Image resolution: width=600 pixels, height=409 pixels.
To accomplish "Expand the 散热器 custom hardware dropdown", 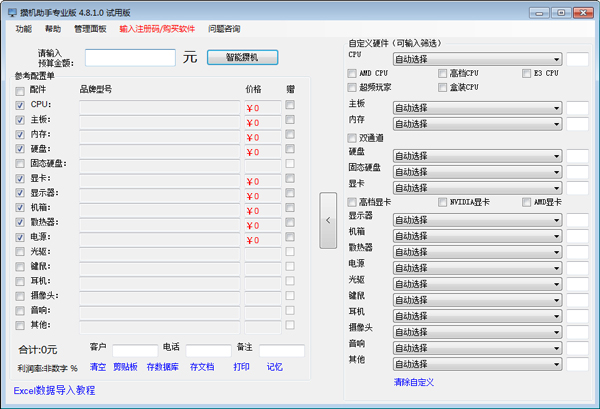I will click(x=478, y=252).
